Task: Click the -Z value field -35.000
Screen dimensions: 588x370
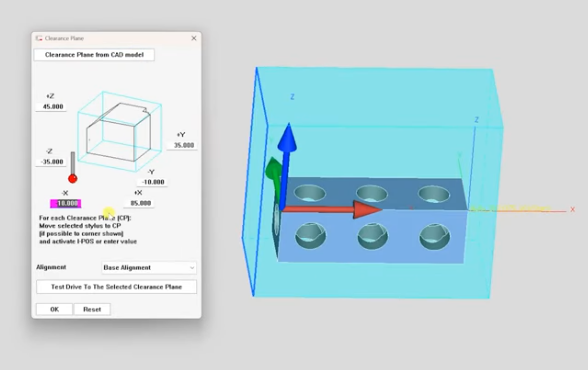Action: [52, 162]
